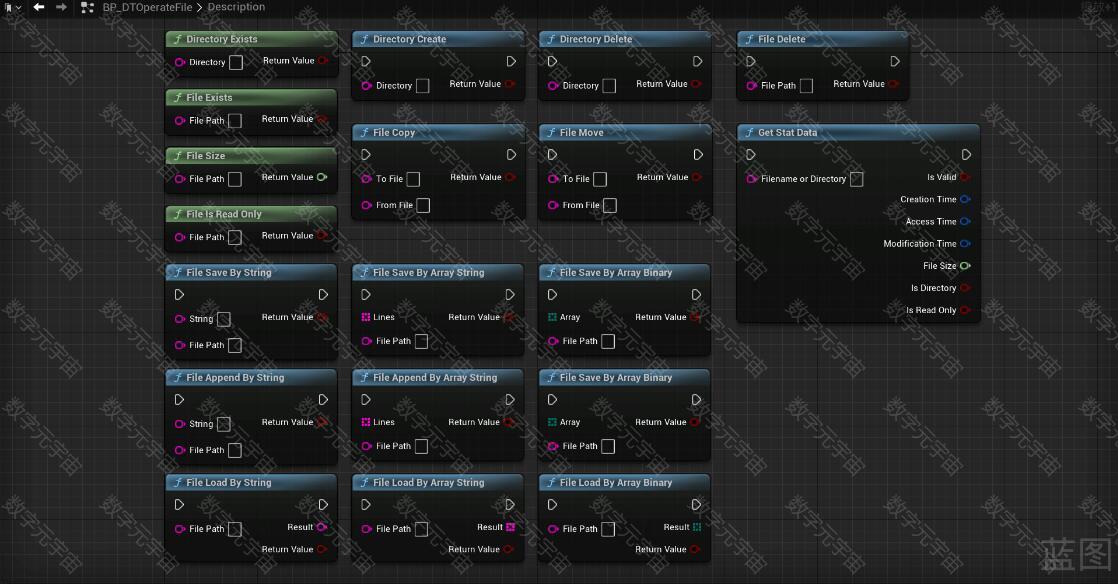Click File Path box on File Is Read Only
The width and height of the screenshot is (1118, 584).
(x=235, y=237)
